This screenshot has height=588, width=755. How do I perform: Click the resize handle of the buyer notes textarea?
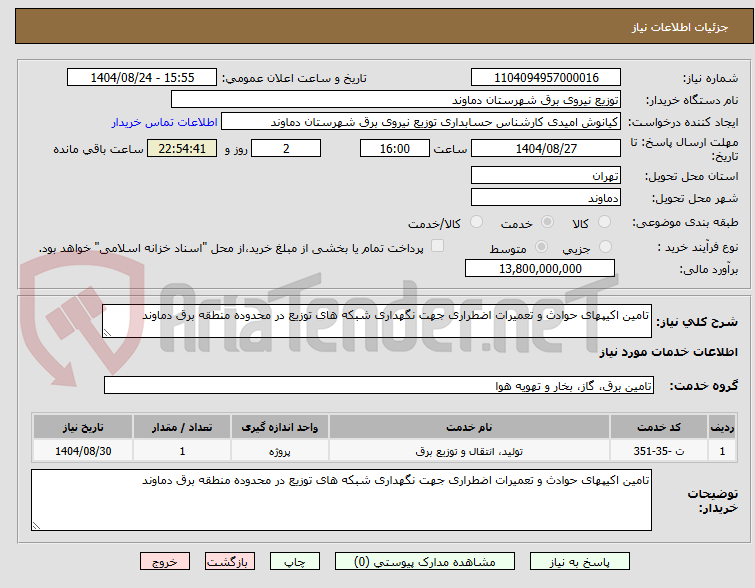pyautogui.click(x=36, y=526)
